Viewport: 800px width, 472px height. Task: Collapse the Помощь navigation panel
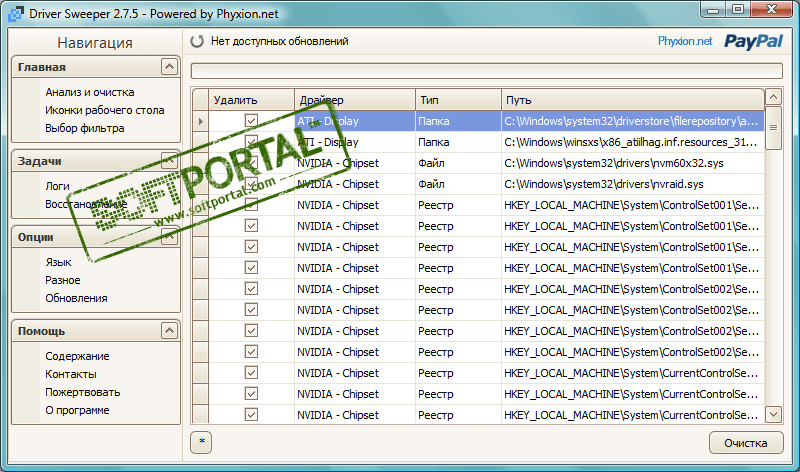pyautogui.click(x=169, y=331)
